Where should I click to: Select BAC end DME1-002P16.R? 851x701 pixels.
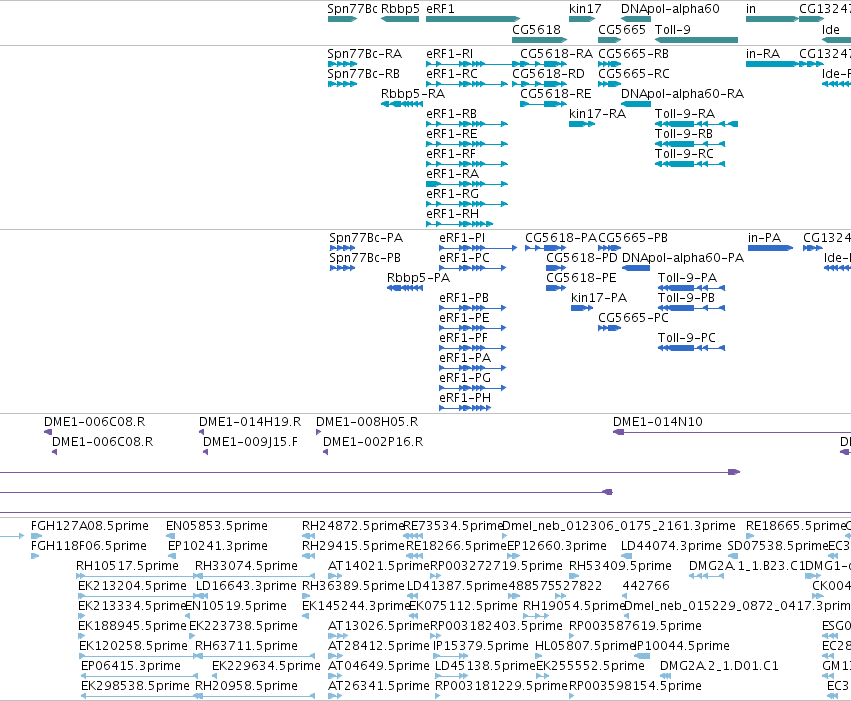[373, 442]
